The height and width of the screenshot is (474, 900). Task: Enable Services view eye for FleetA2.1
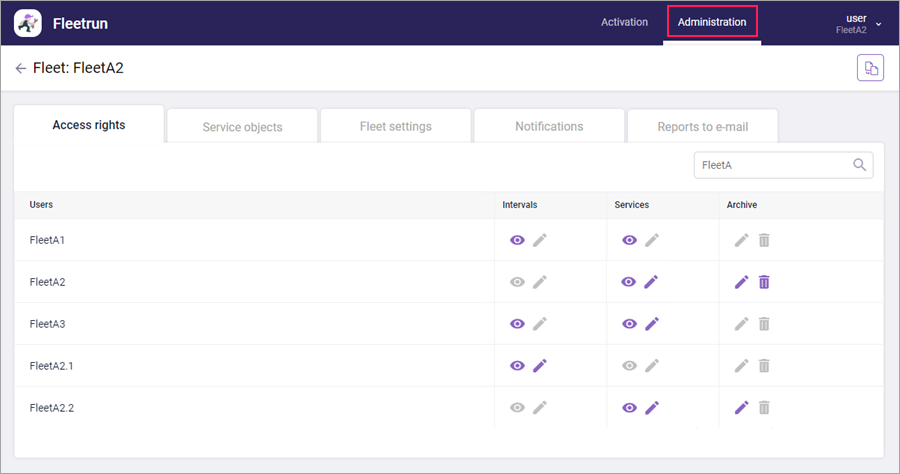tap(629, 366)
